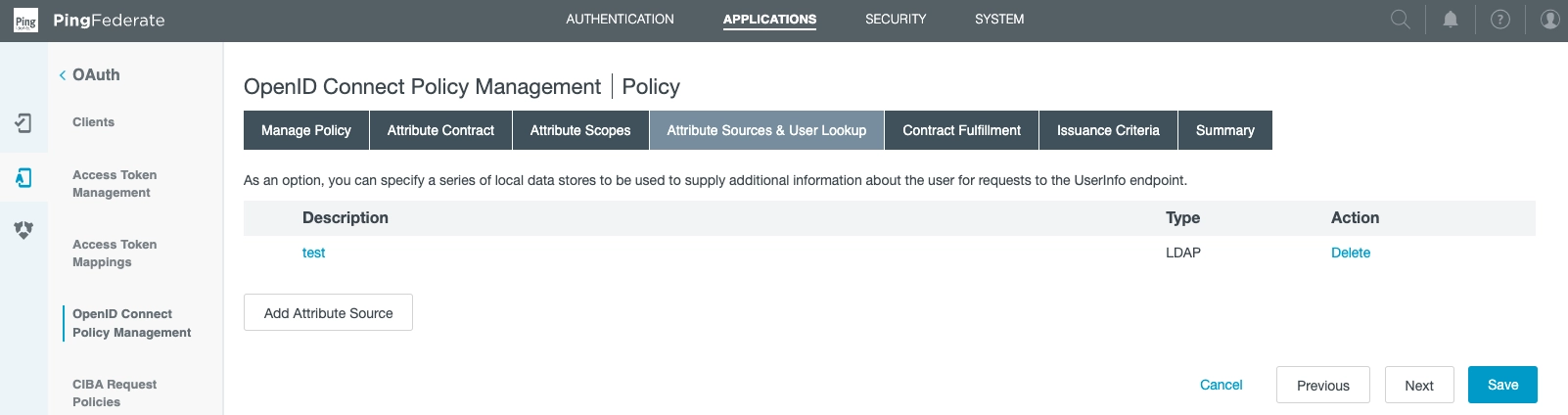Open the search magnifier icon
1568x415 pixels.
[1401, 20]
